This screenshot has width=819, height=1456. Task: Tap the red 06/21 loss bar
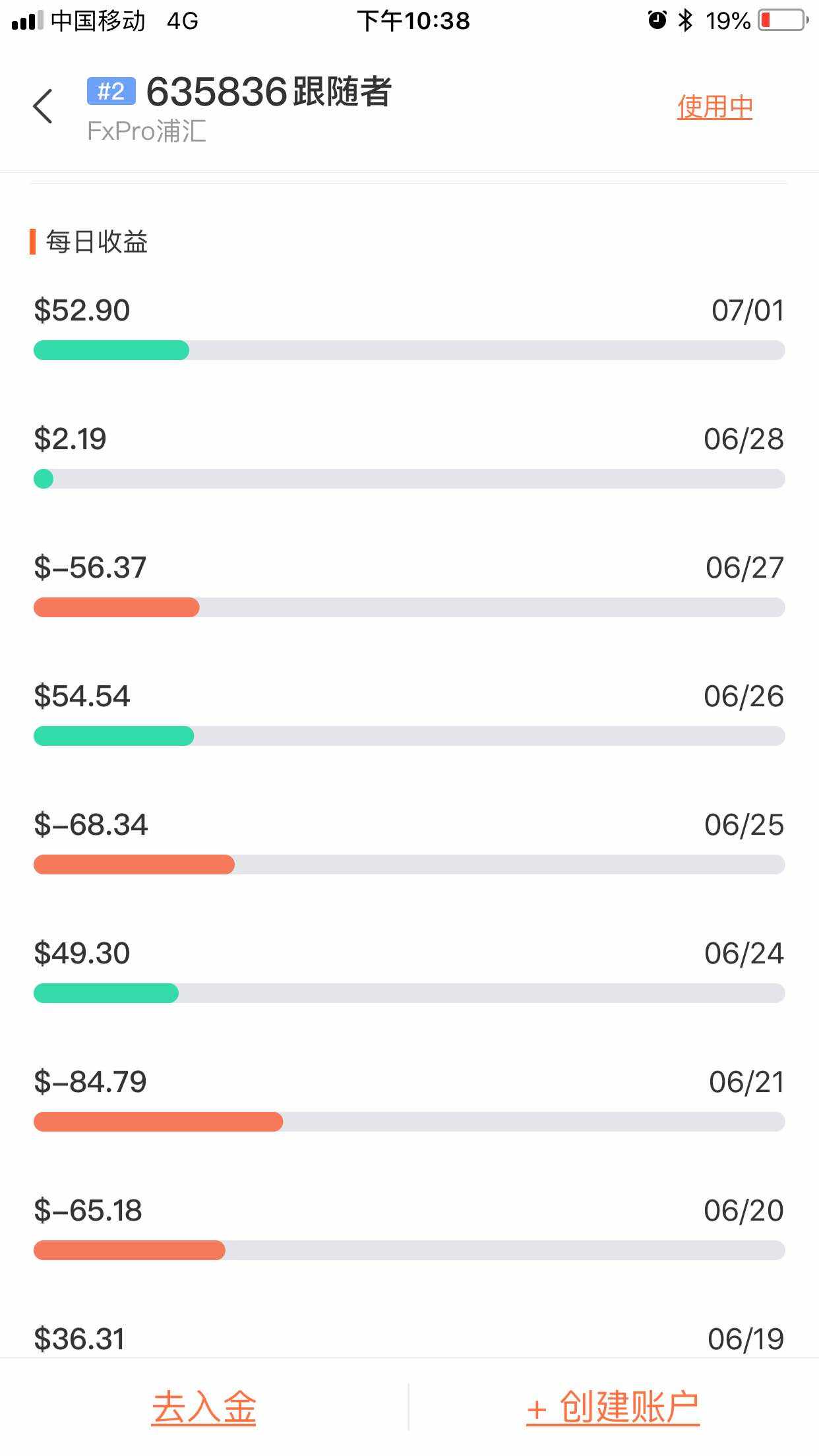click(x=158, y=1122)
